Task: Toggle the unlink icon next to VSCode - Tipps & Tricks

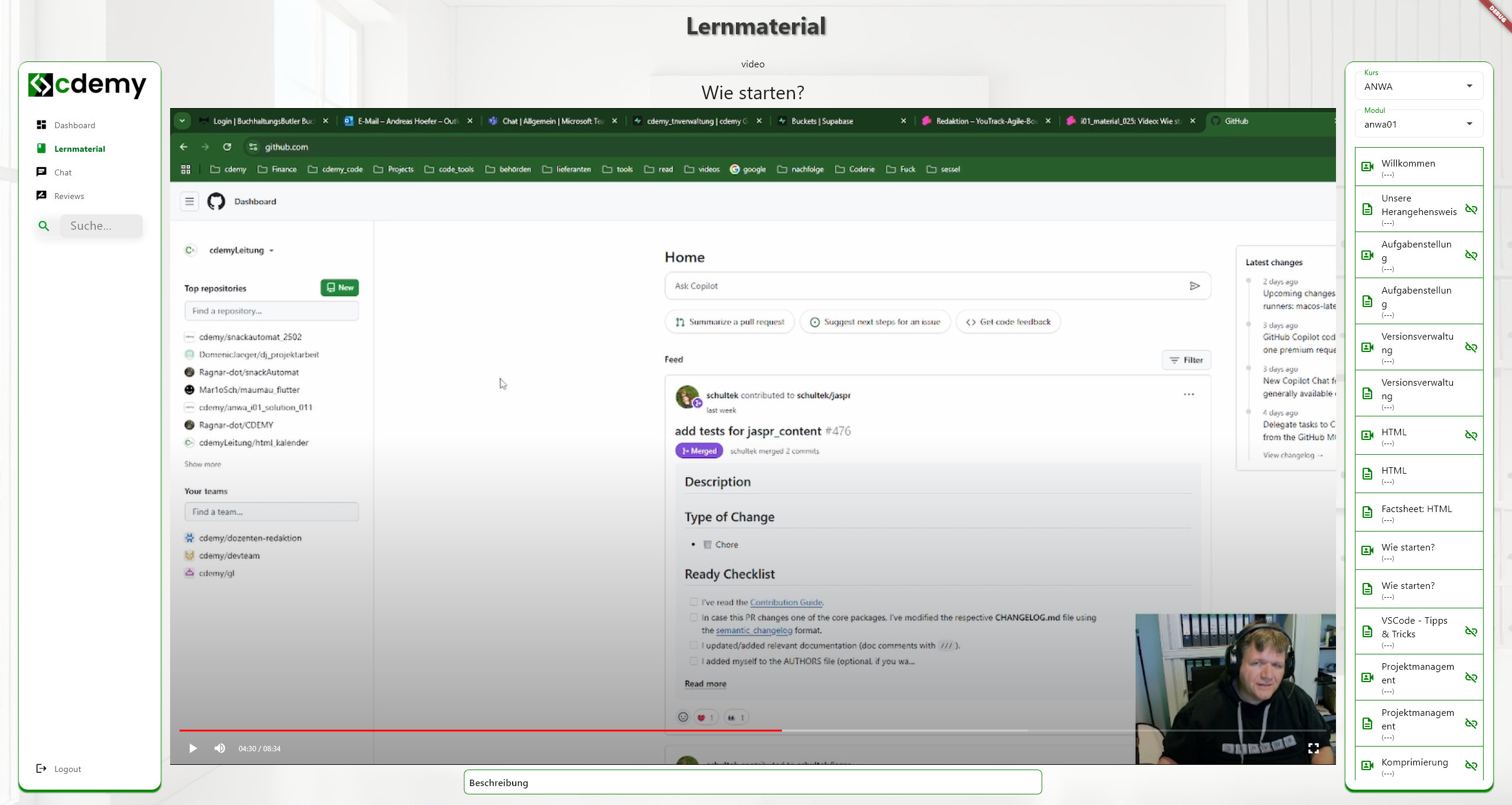Action: point(1471,631)
